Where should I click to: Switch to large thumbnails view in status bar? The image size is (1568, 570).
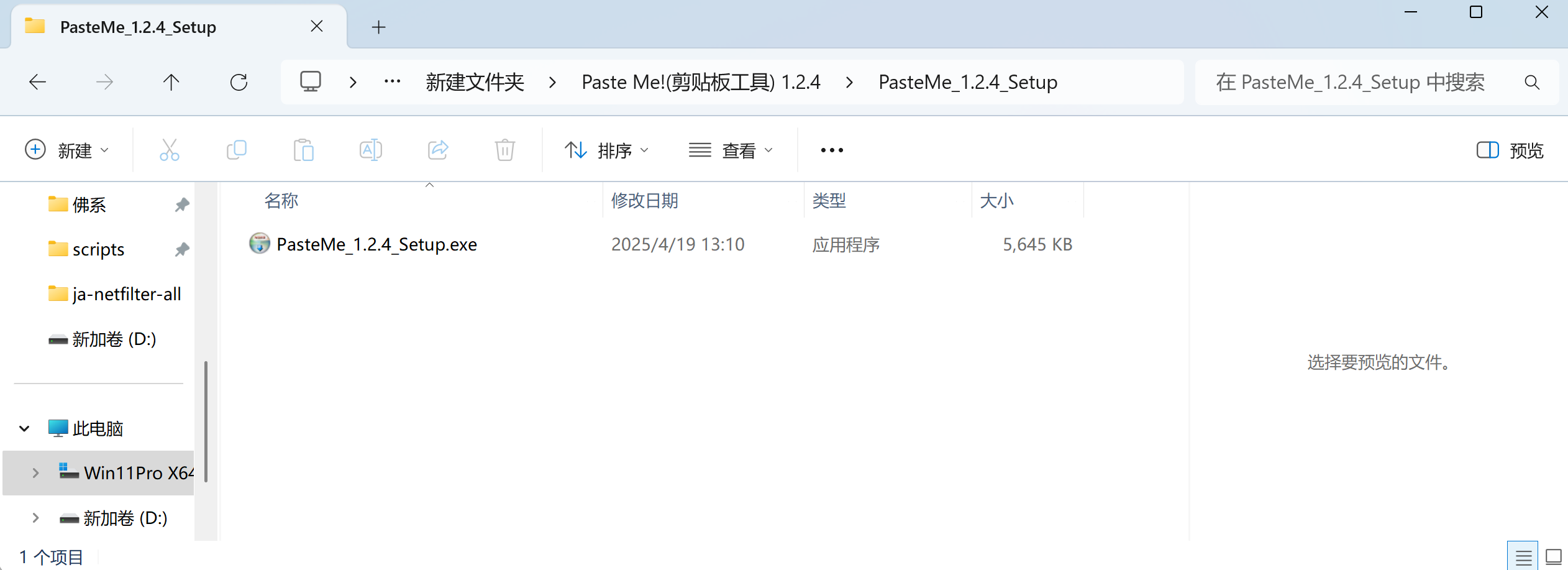click(x=1554, y=557)
